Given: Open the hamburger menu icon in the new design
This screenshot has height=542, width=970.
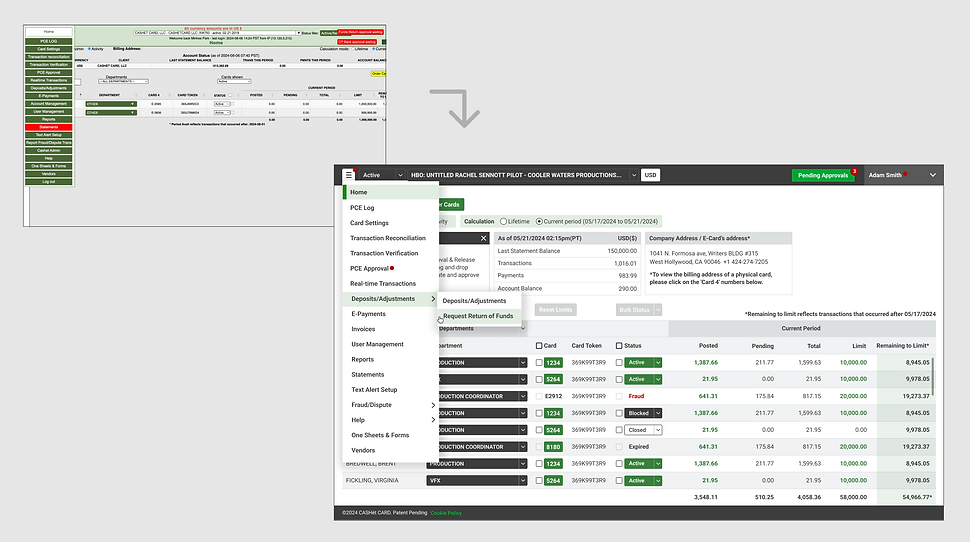Looking at the screenshot, I should [349, 175].
